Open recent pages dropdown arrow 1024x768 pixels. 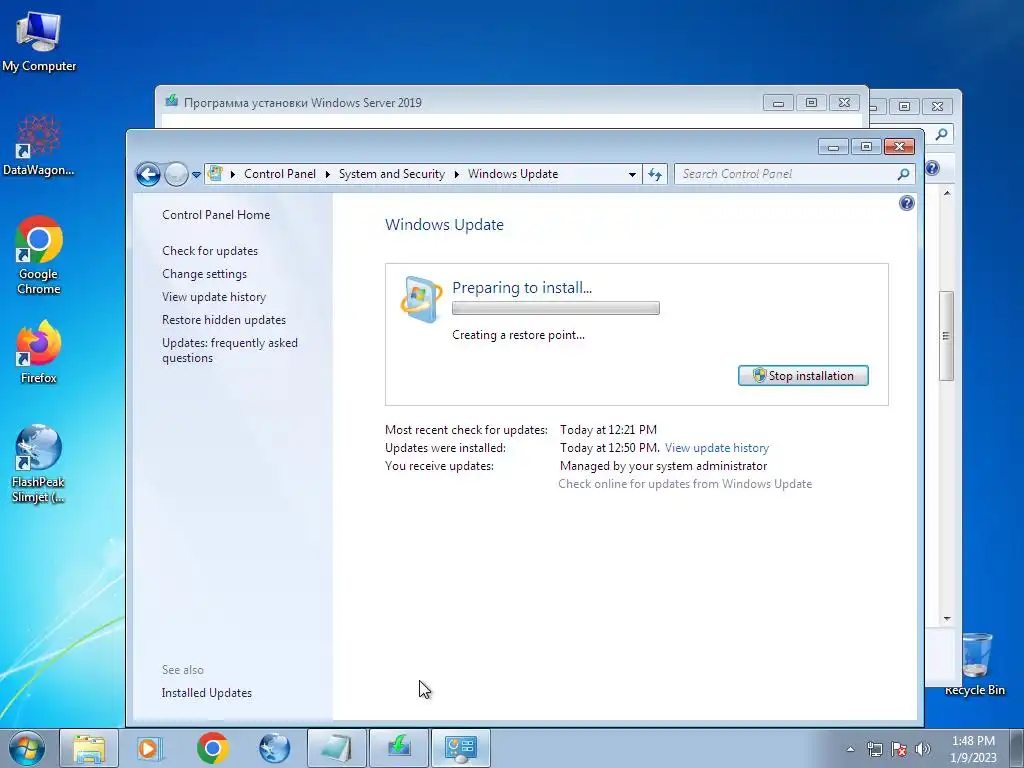coord(196,175)
